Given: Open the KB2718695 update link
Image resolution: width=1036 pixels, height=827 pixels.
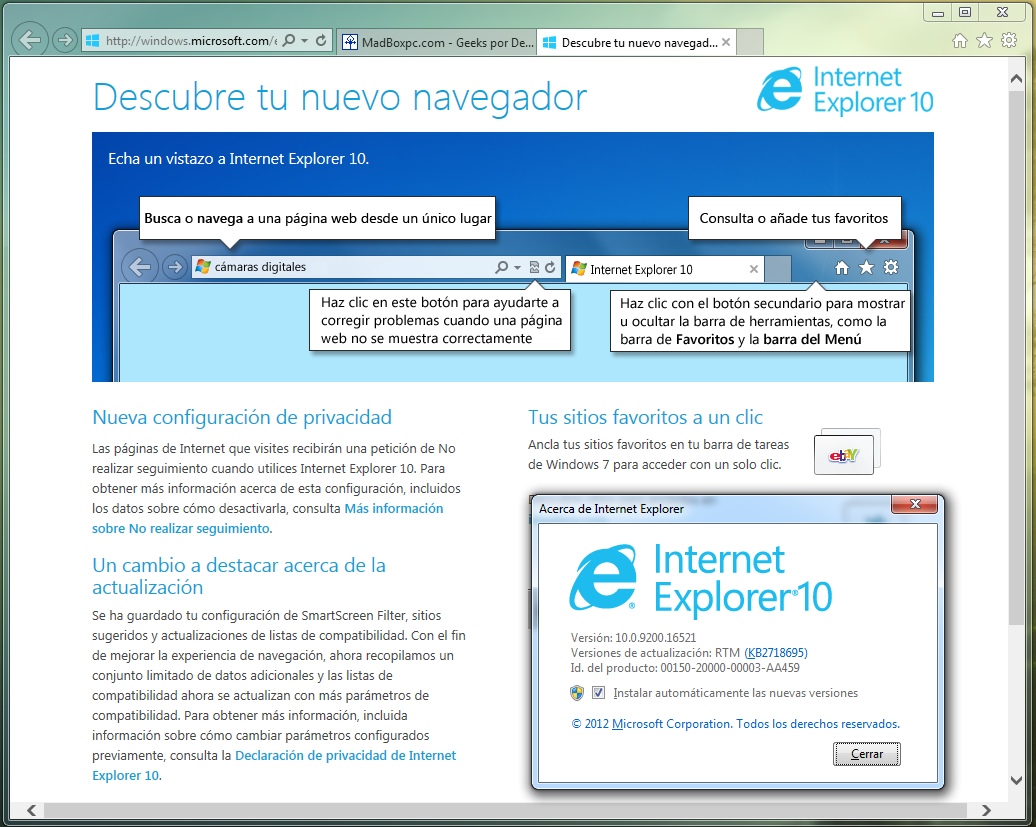Looking at the screenshot, I should [x=776, y=653].
